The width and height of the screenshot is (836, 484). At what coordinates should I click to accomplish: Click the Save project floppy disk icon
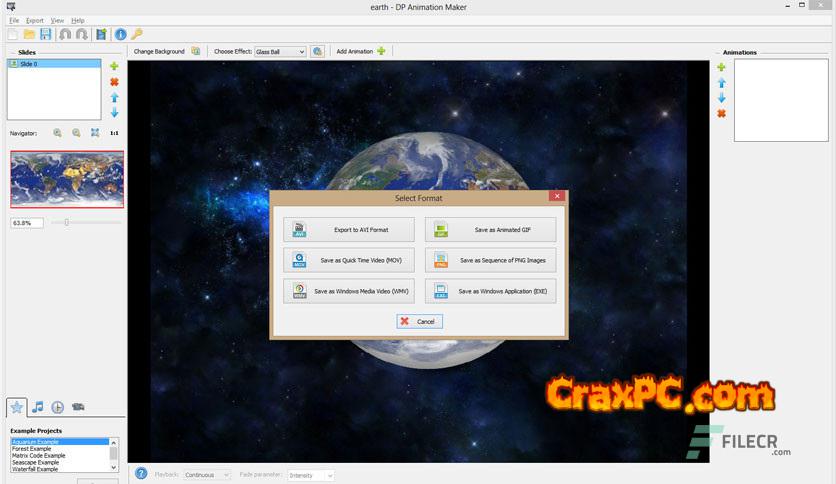tap(46, 34)
